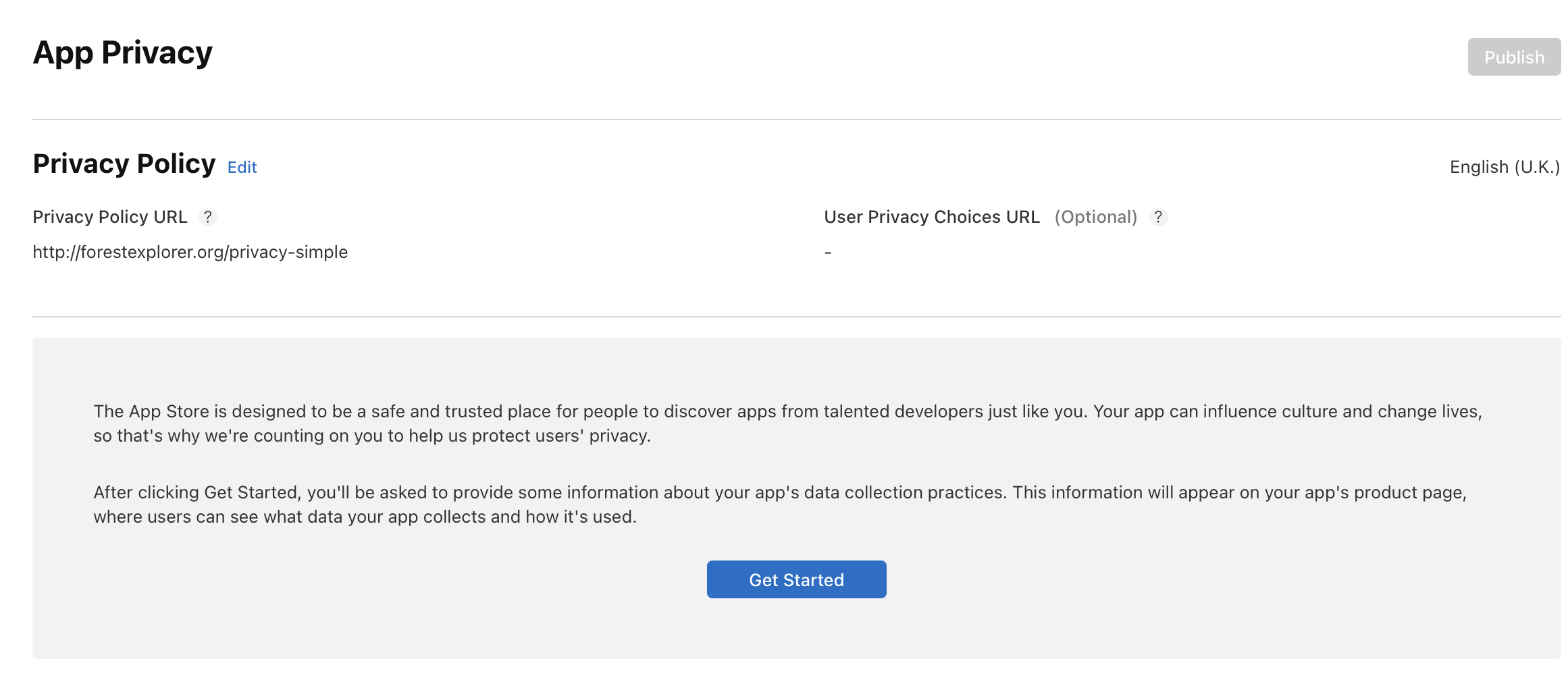Viewport: 1568px width, 678px height.
Task: Click the gray help circle near Privacy Policy URL
Action: coord(209,217)
